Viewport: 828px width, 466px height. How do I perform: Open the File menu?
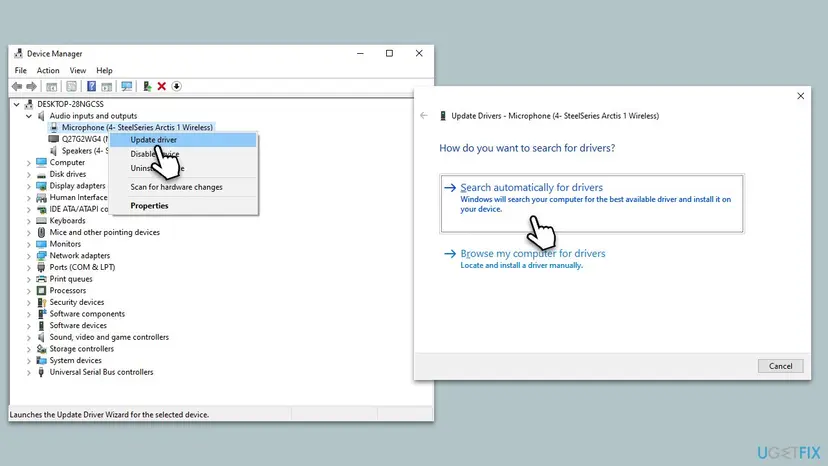21,70
